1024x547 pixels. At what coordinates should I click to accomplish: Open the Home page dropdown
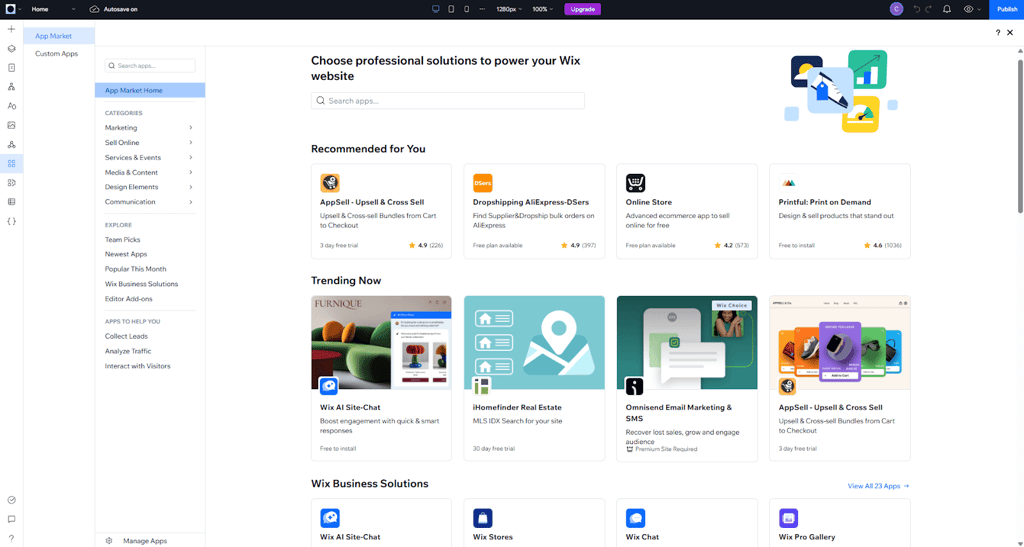(54, 9)
